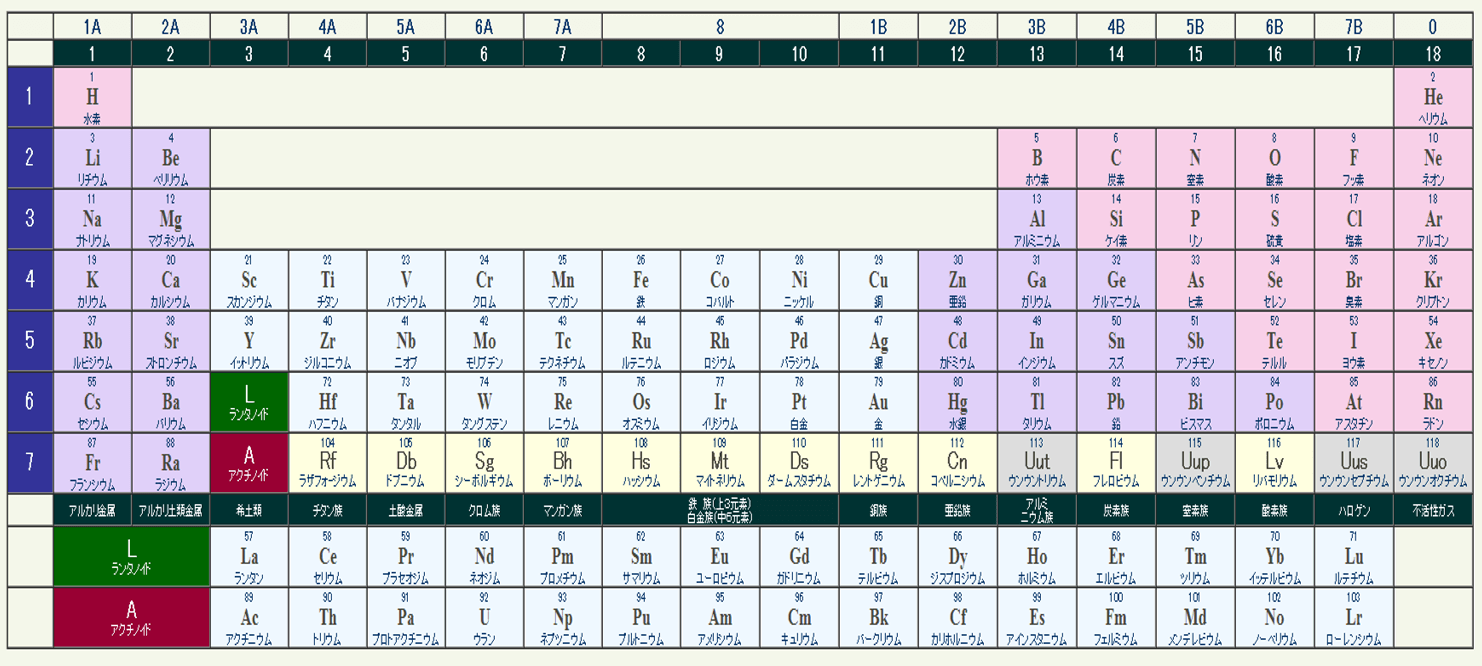The width and height of the screenshot is (1482, 666).
Task: Click the period 4 row header
Action: click(29, 280)
